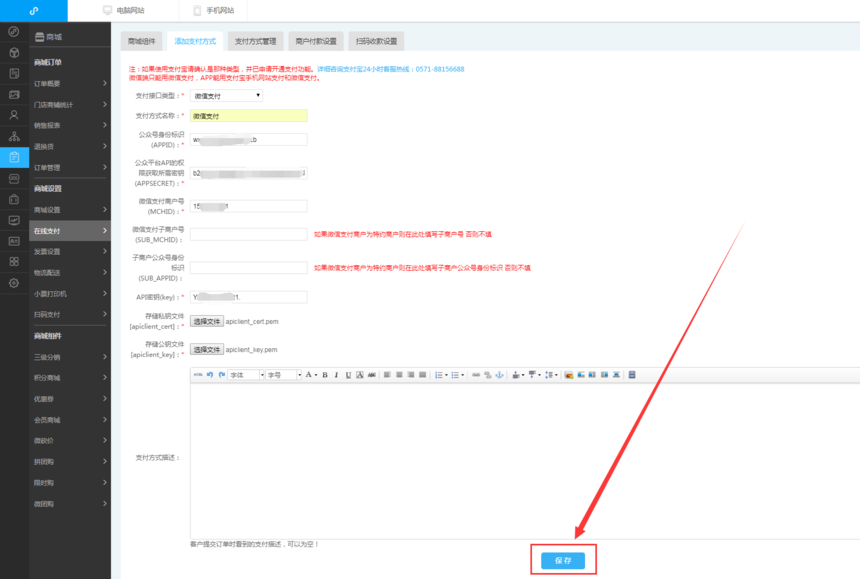Open the font color A dropdown
Screen dimensions: 860x579
(311, 374)
